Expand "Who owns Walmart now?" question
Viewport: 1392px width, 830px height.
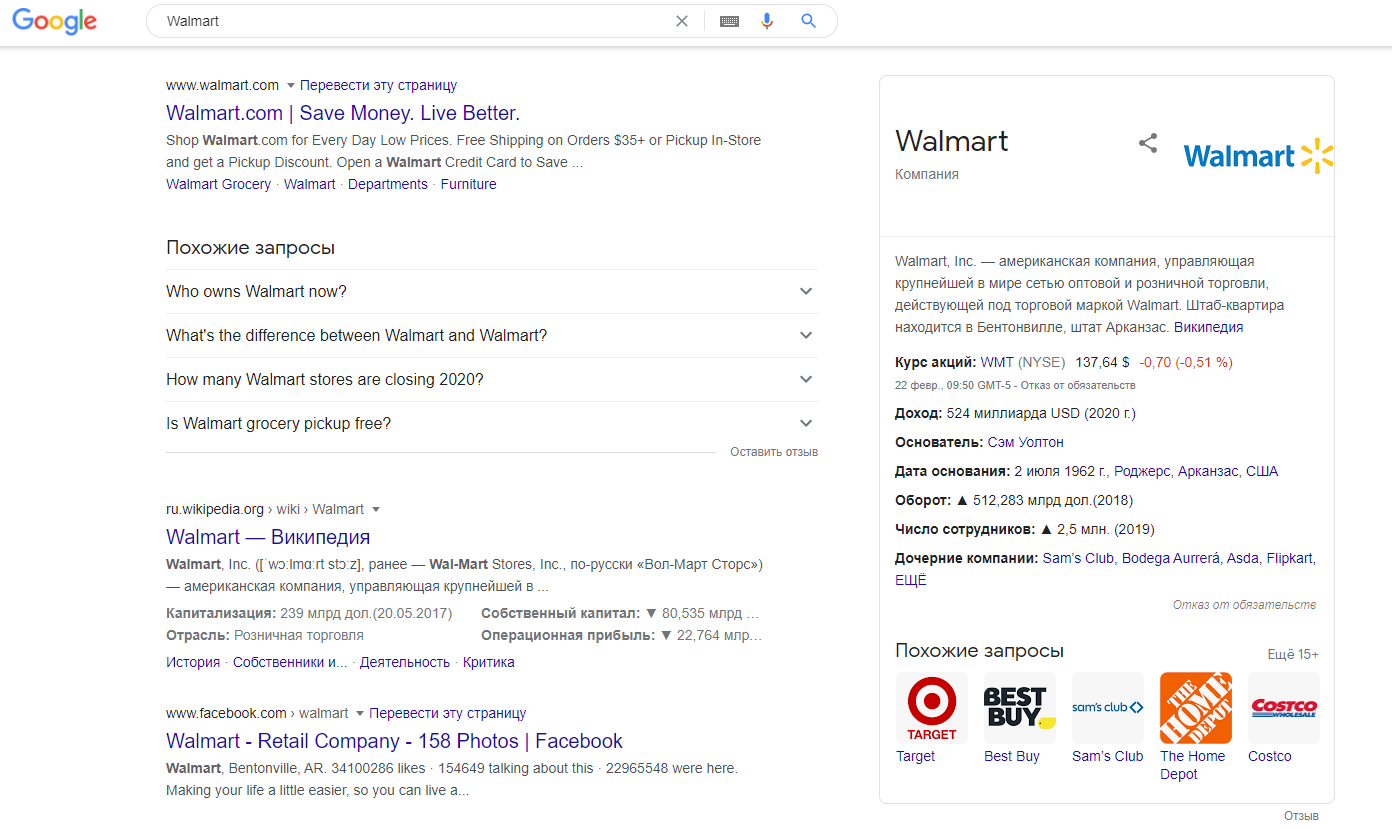(x=806, y=292)
